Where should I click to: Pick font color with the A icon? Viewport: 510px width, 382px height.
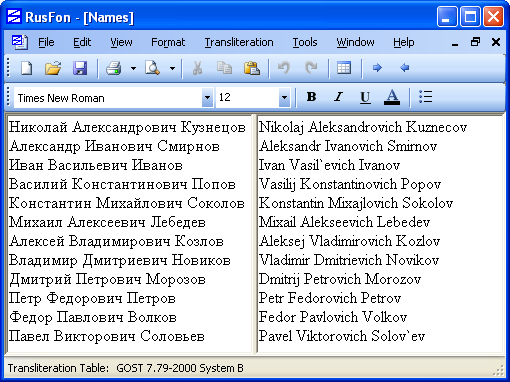pyautogui.click(x=392, y=97)
